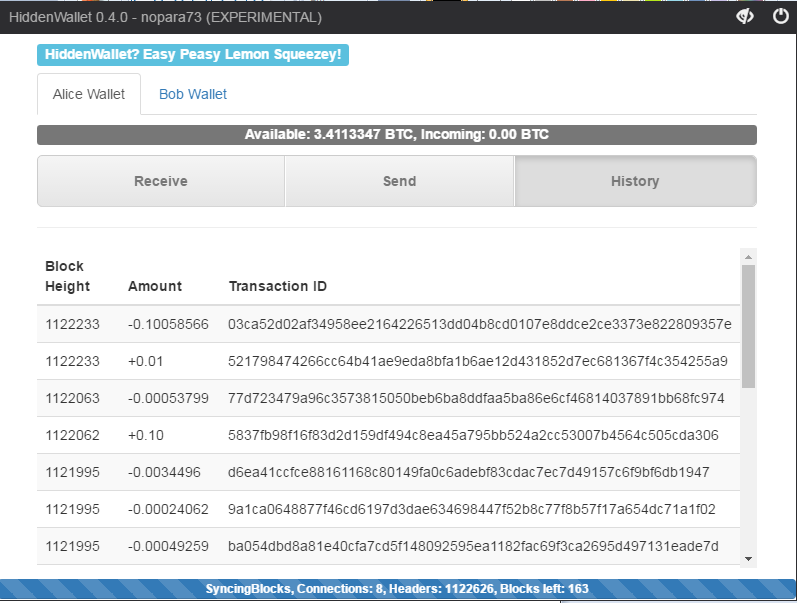
Task: Click the power shutdown icon
Action: click(780, 16)
